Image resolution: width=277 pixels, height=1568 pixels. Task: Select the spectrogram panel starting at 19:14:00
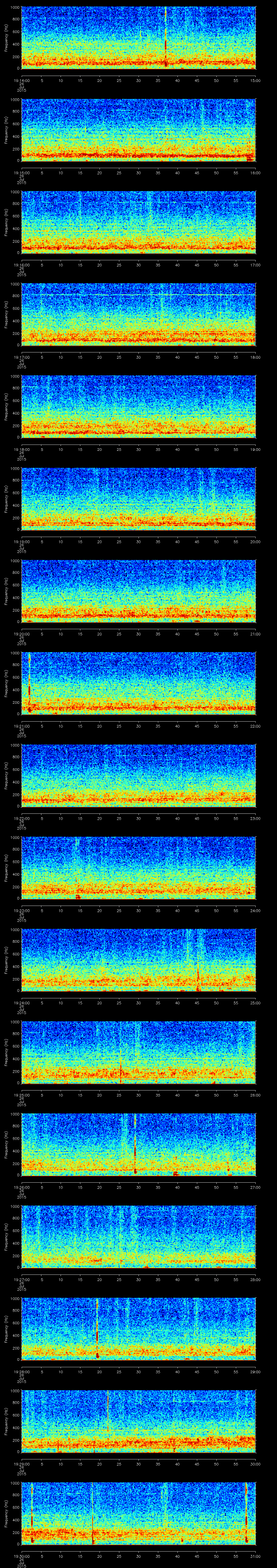pos(139,38)
